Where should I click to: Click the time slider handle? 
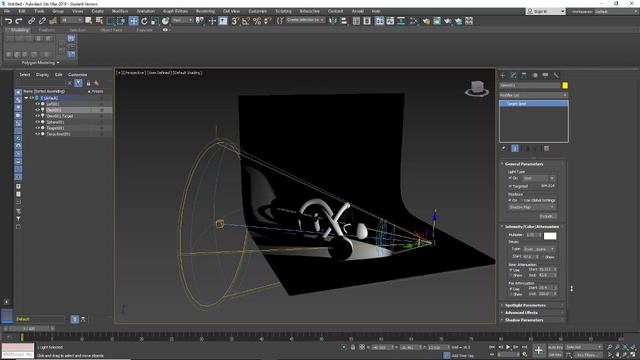point(29,329)
